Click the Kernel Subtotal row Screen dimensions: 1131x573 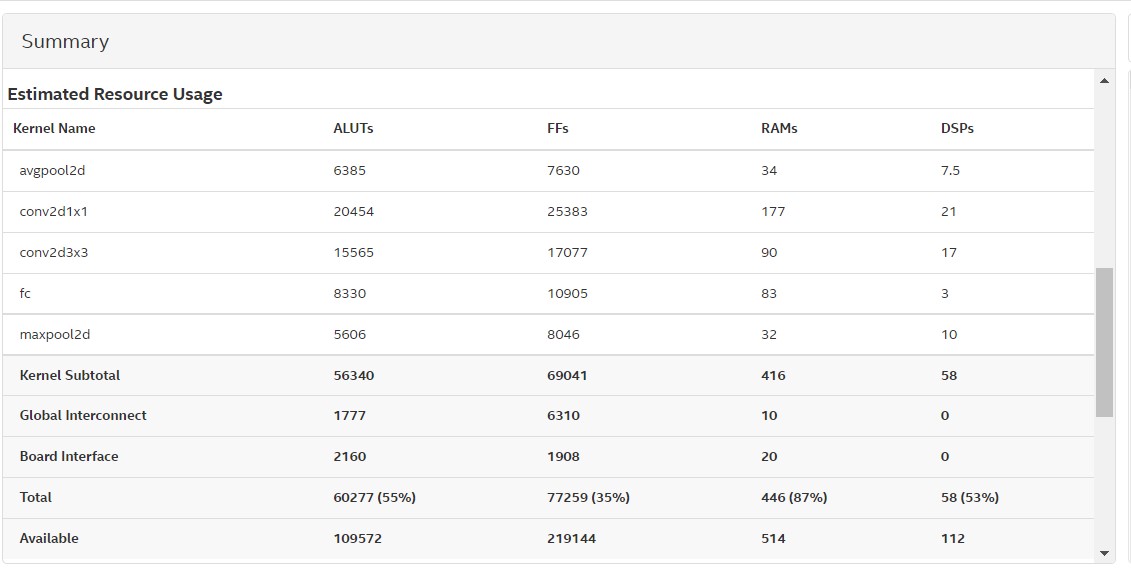tap(70, 376)
